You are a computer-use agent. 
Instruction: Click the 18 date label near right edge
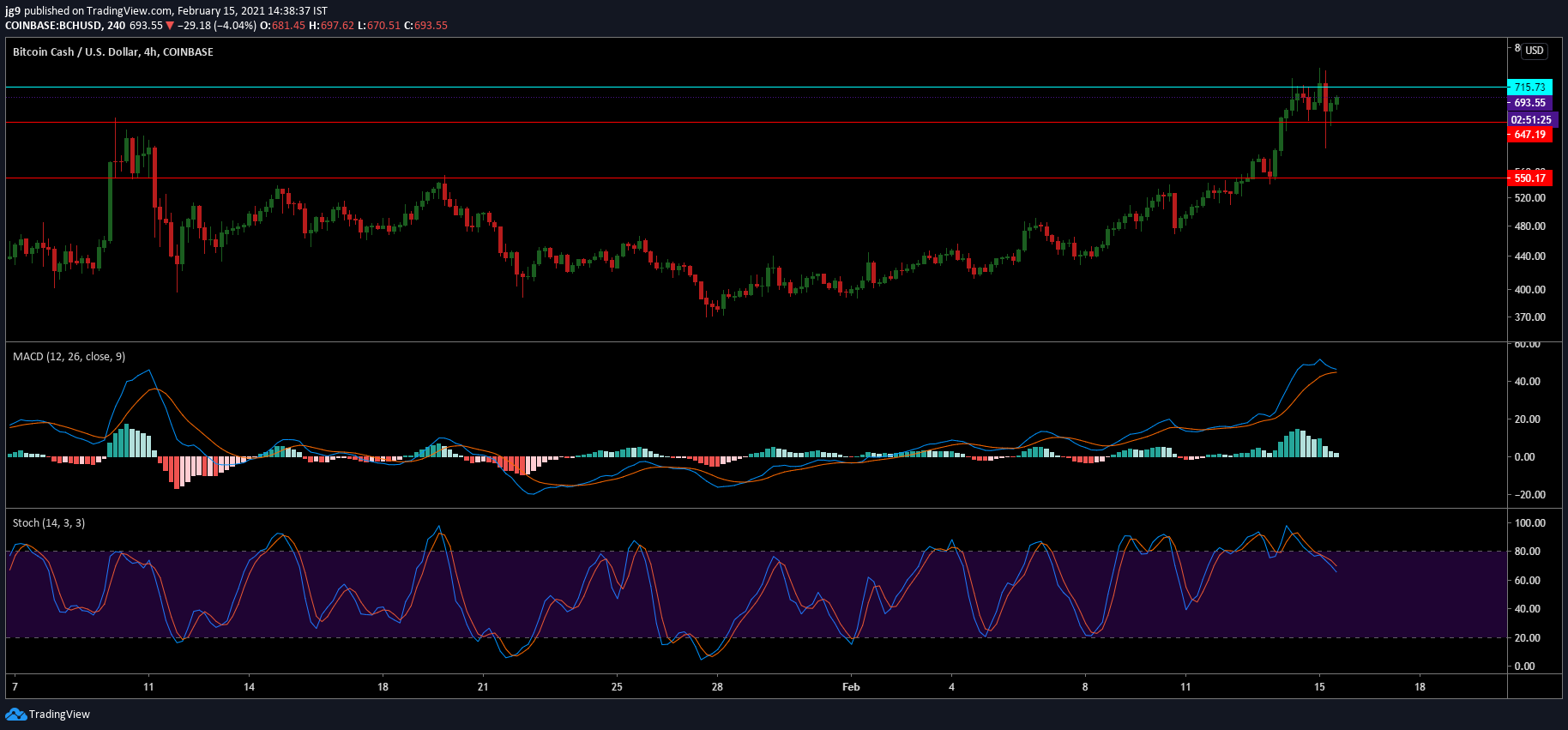1420,687
